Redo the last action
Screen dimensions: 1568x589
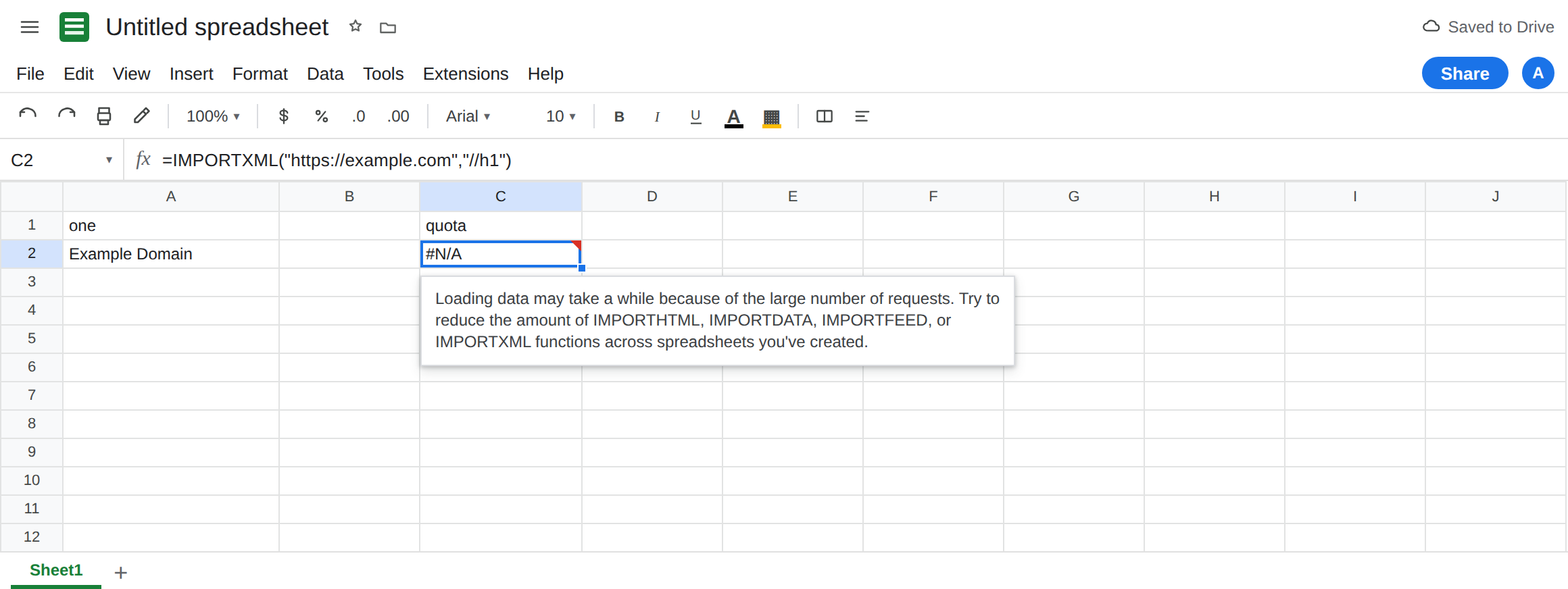(66, 116)
